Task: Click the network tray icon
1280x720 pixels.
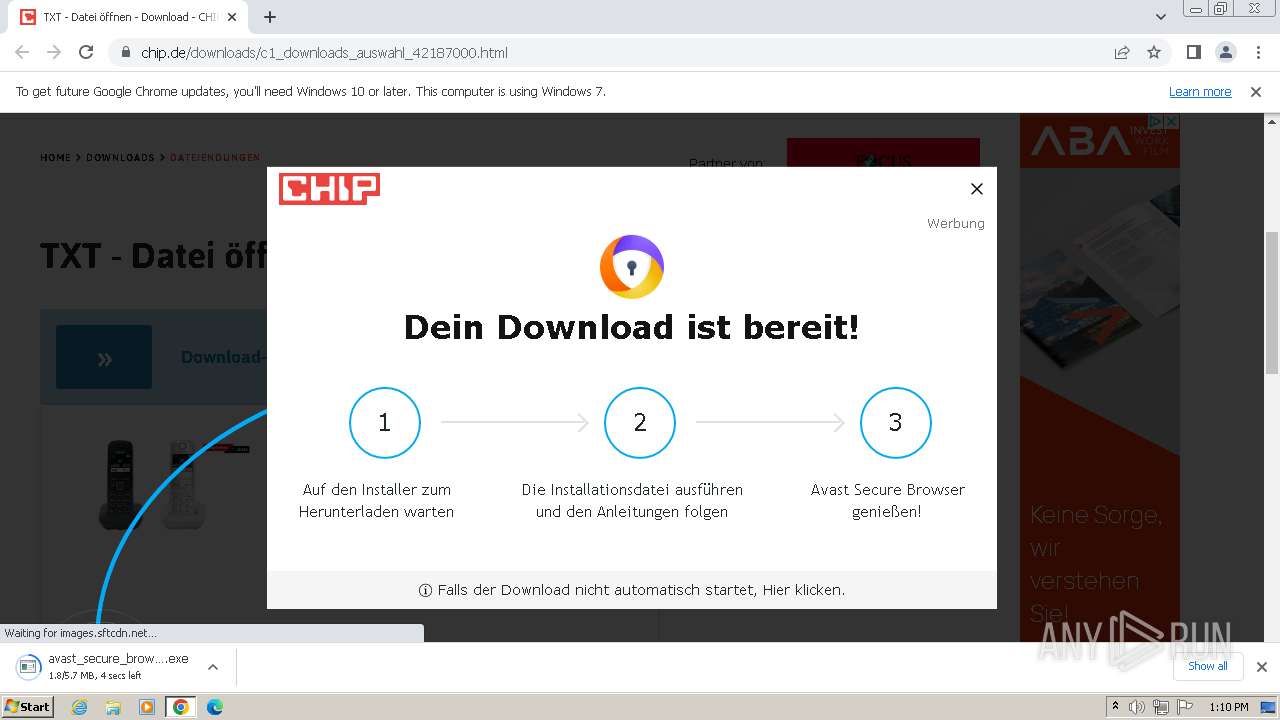Action: pos(1161,707)
